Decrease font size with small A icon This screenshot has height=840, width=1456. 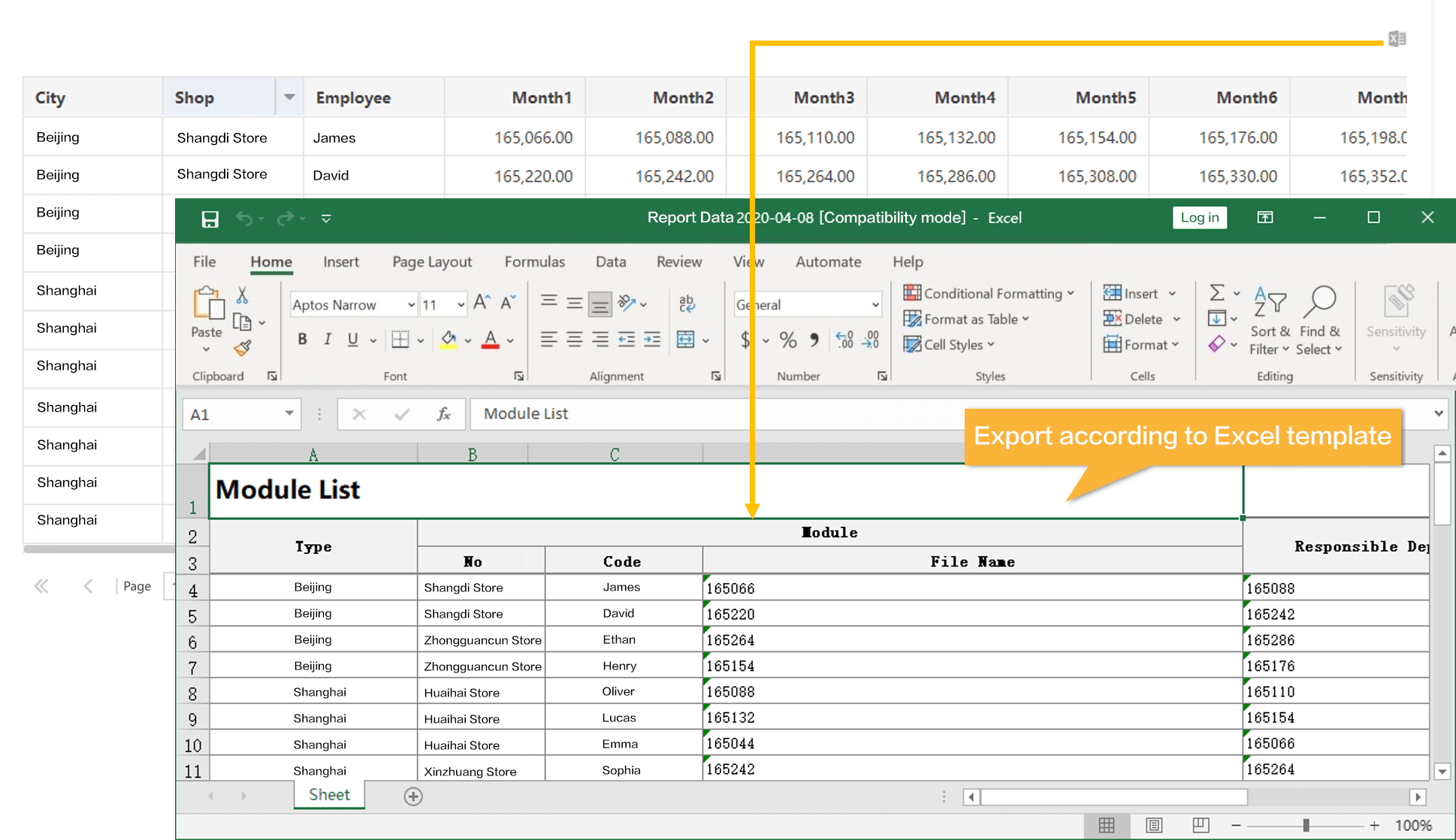pyautogui.click(x=508, y=303)
